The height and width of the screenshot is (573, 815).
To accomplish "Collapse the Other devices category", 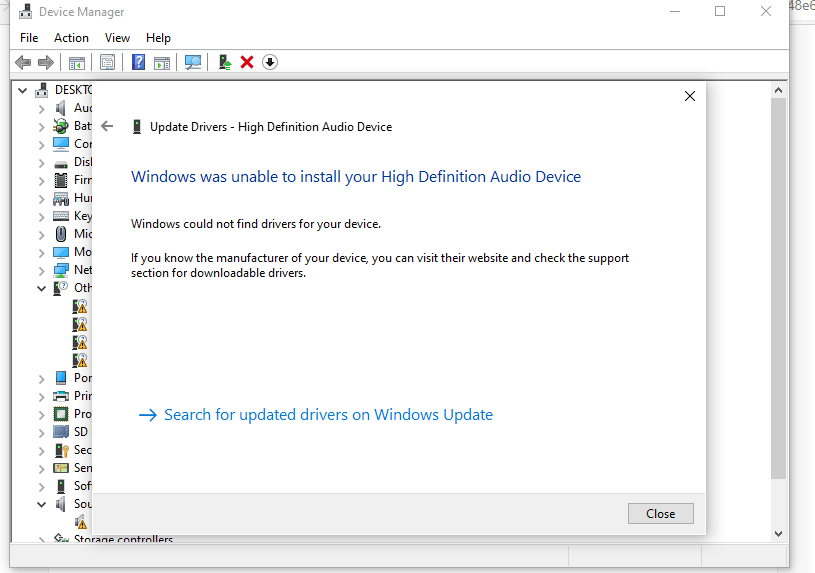I will 42,289.
